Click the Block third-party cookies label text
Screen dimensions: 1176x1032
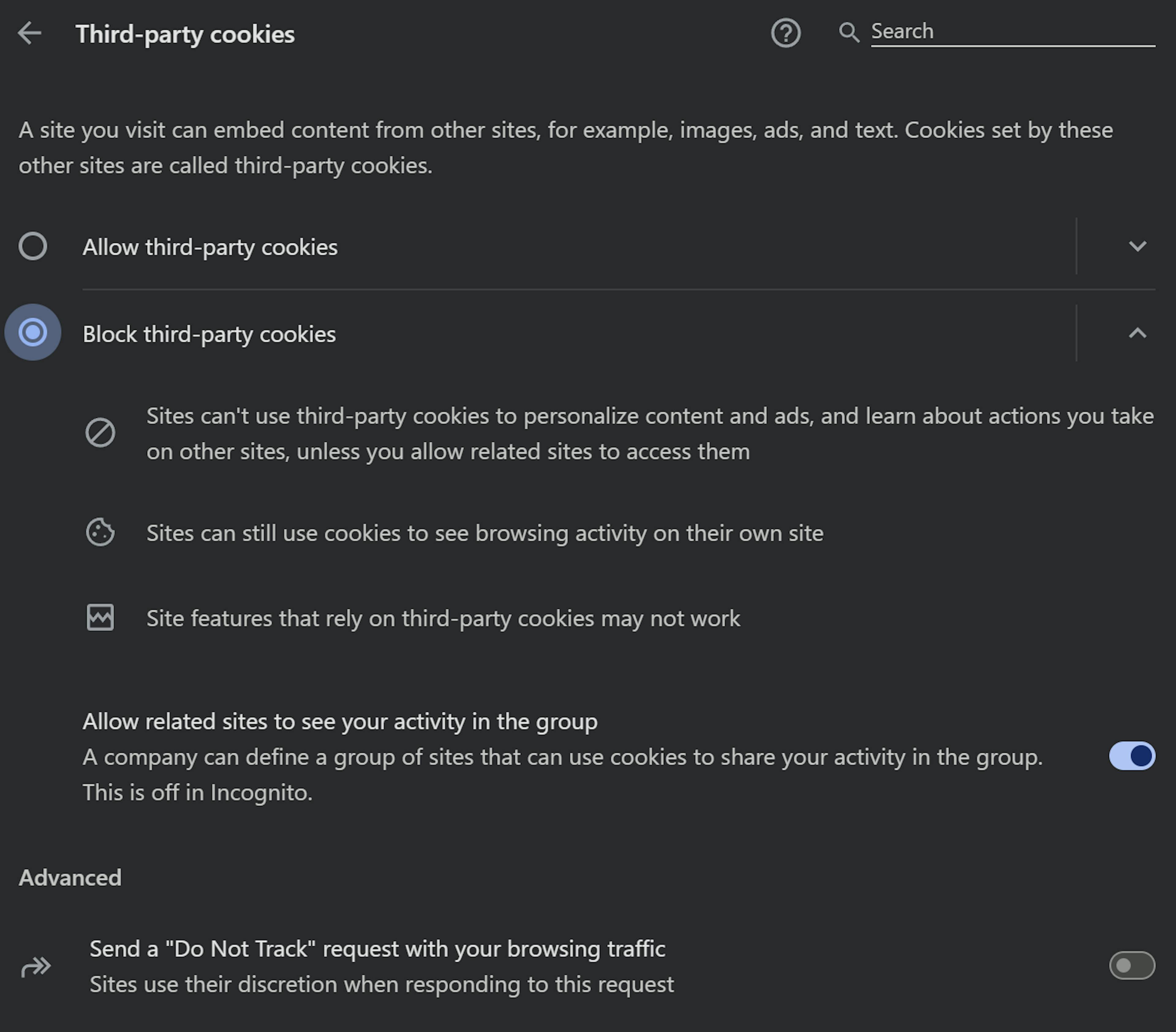point(209,334)
